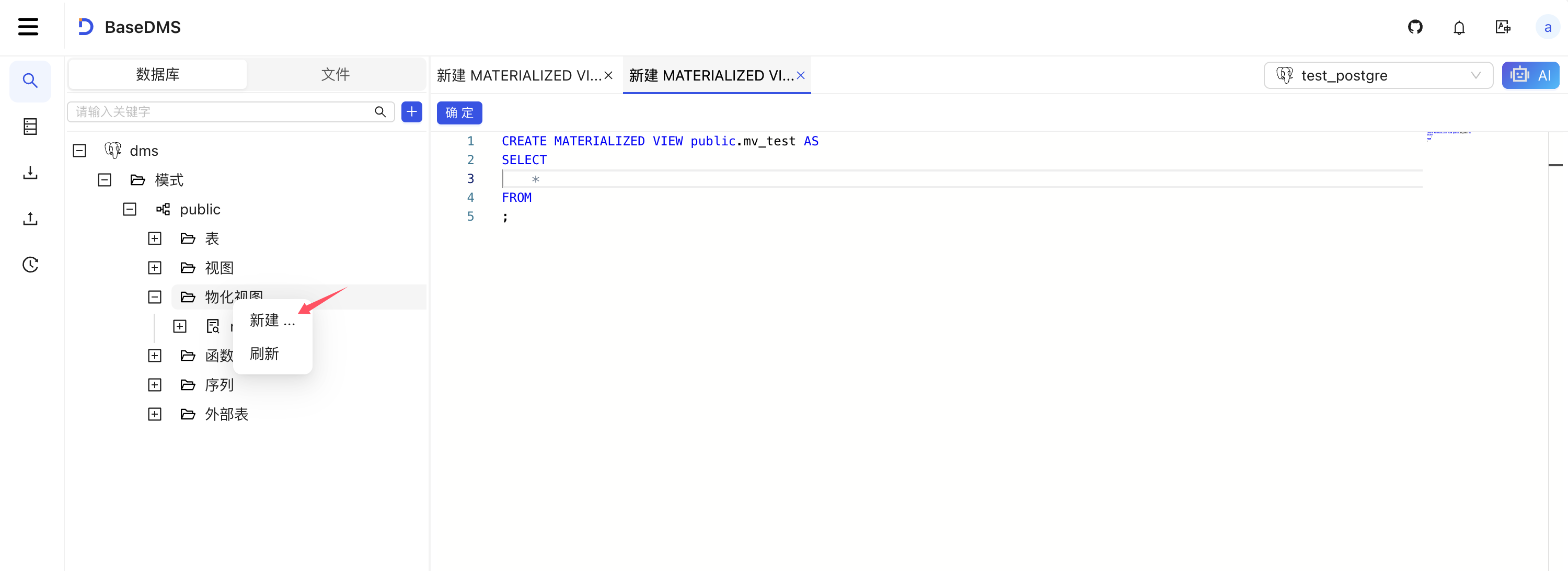The image size is (1568, 571).
Task: Open the upload sidebar icon
Action: pyautogui.click(x=30, y=219)
